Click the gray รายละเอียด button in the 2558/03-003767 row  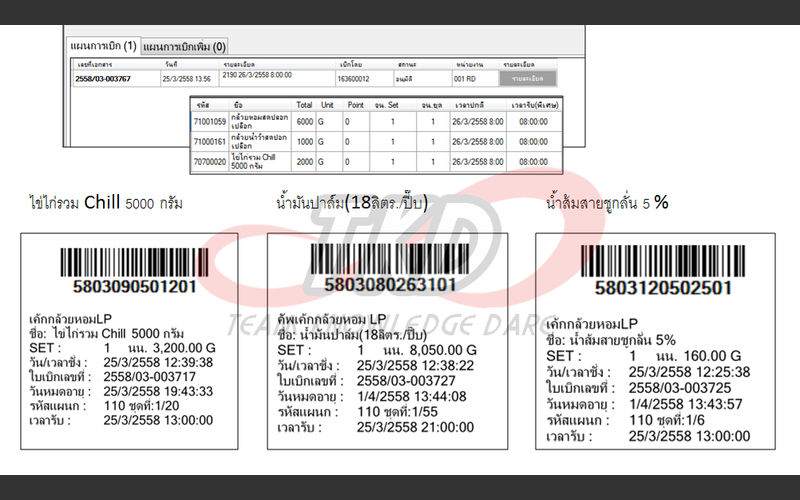tap(528, 79)
